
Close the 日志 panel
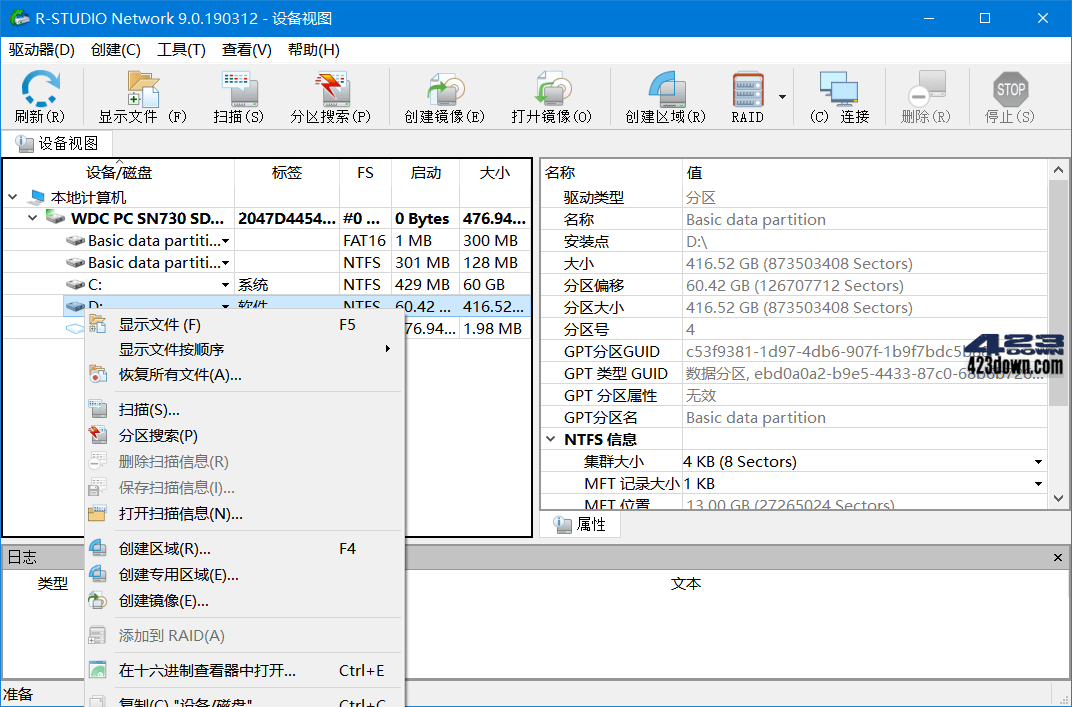pos(1057,557)
